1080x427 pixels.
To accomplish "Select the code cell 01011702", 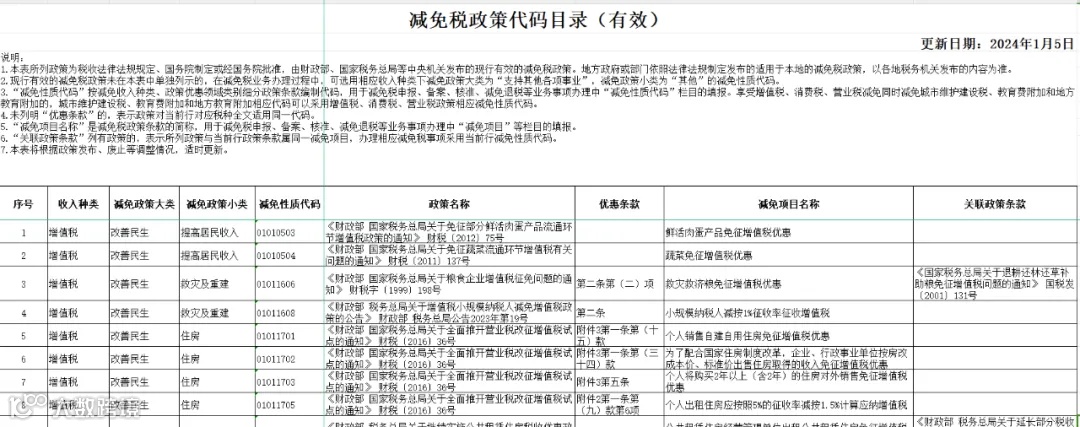I will [x=289, y=359].
